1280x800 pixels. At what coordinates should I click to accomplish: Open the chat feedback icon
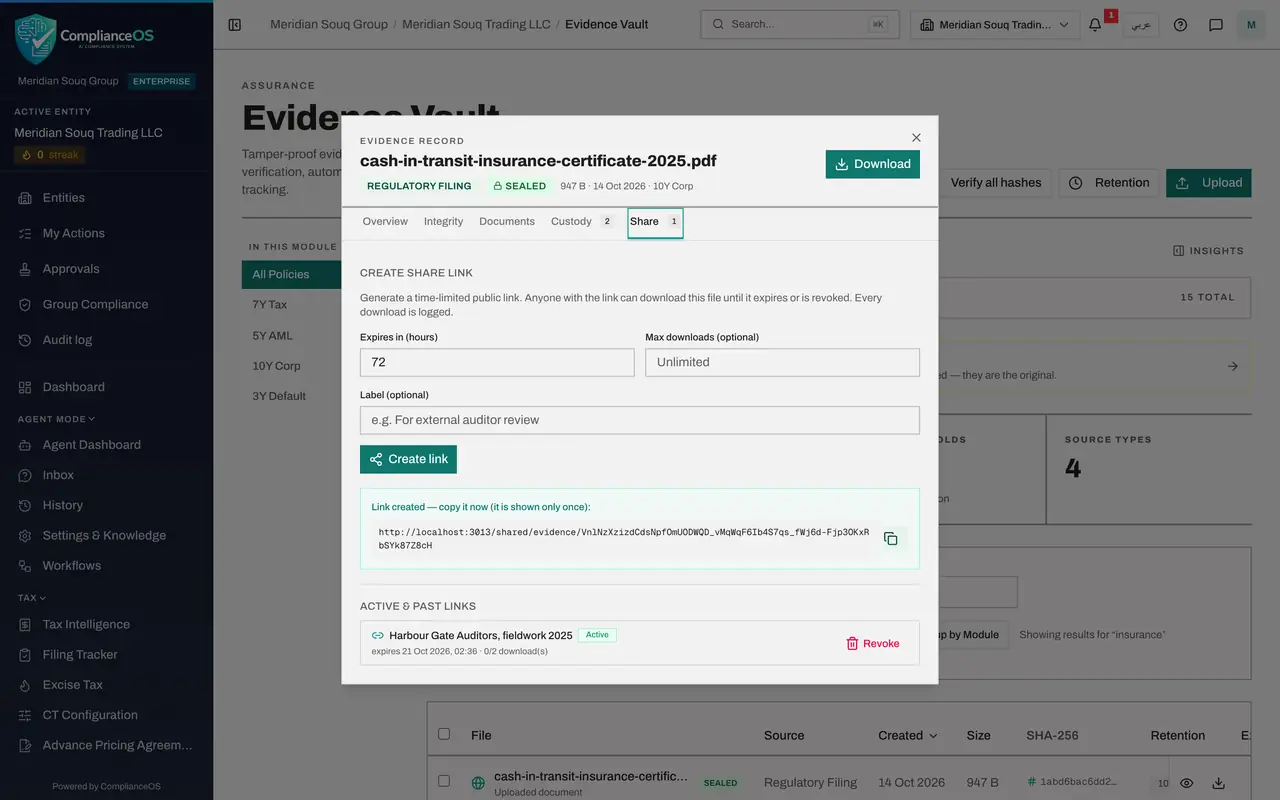[x=1216, y=24]
